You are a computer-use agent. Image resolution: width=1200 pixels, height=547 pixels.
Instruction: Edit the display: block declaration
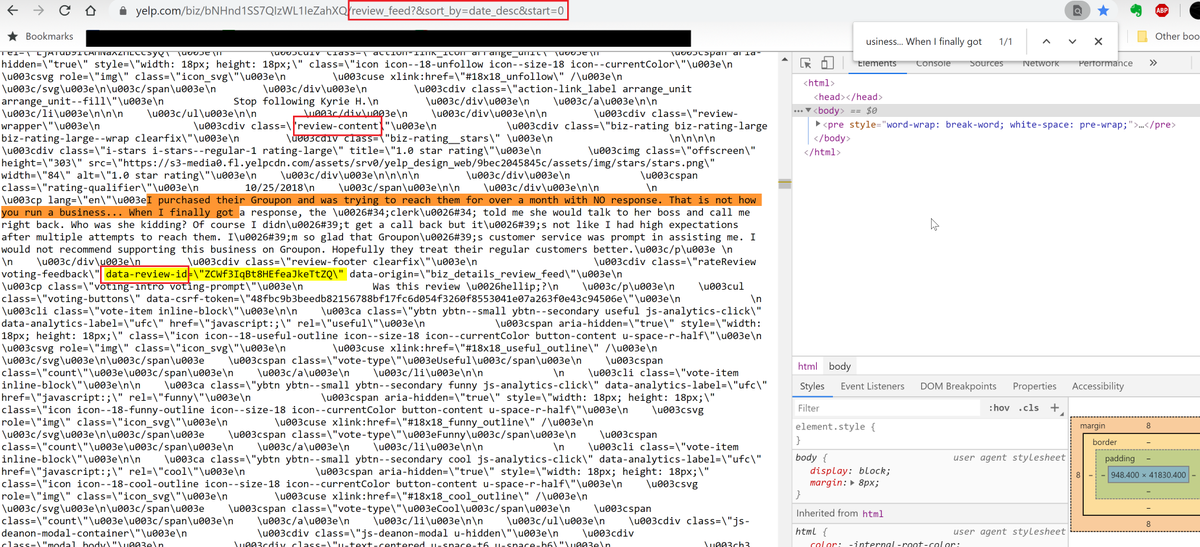850,470
